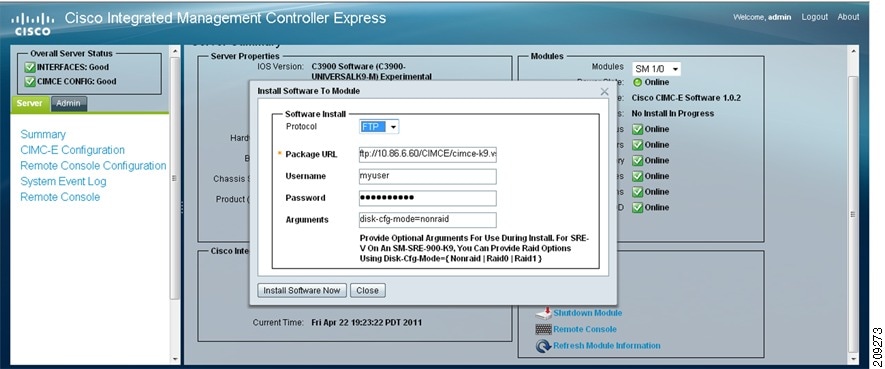Switch to the Server tab
885x369 pixels.
tap(29, 104)
